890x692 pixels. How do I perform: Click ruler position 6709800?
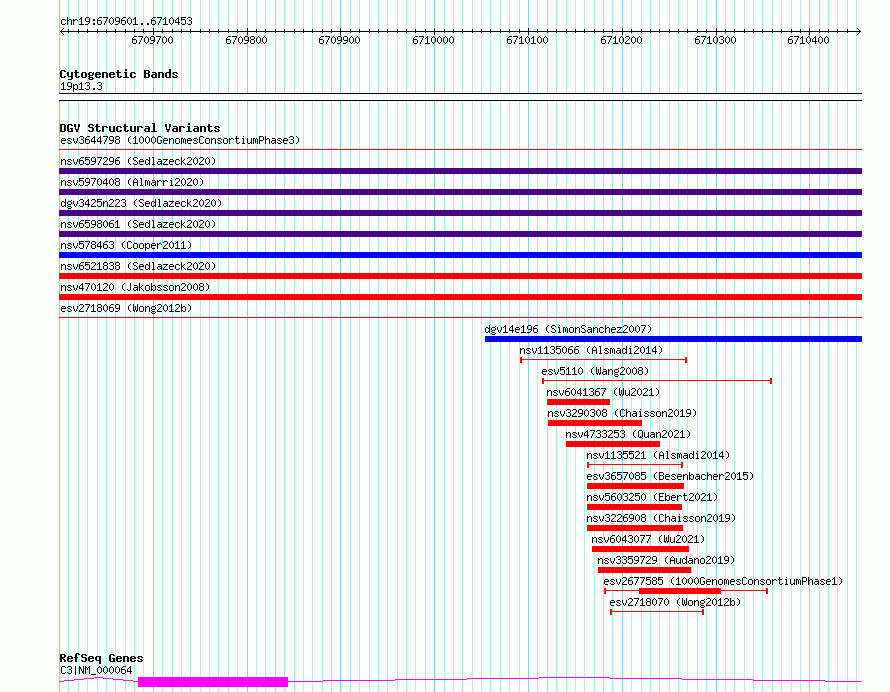pos(246,40)
